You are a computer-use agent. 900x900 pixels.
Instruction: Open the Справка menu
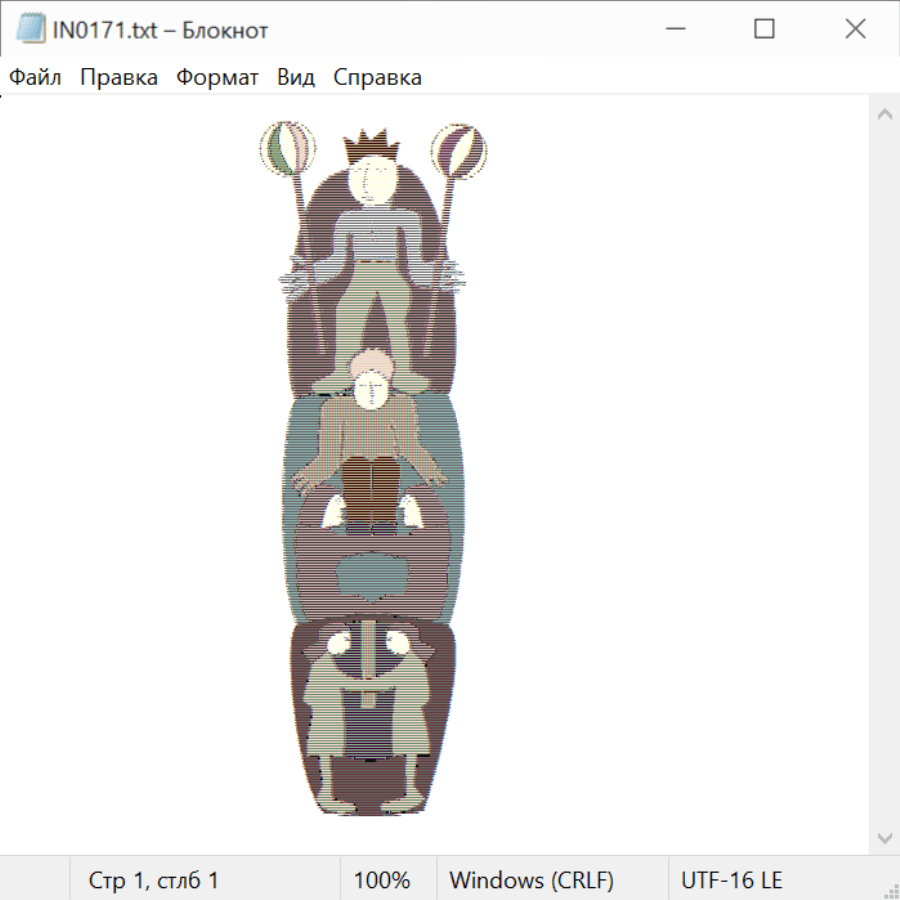click(x=377, y=78)
